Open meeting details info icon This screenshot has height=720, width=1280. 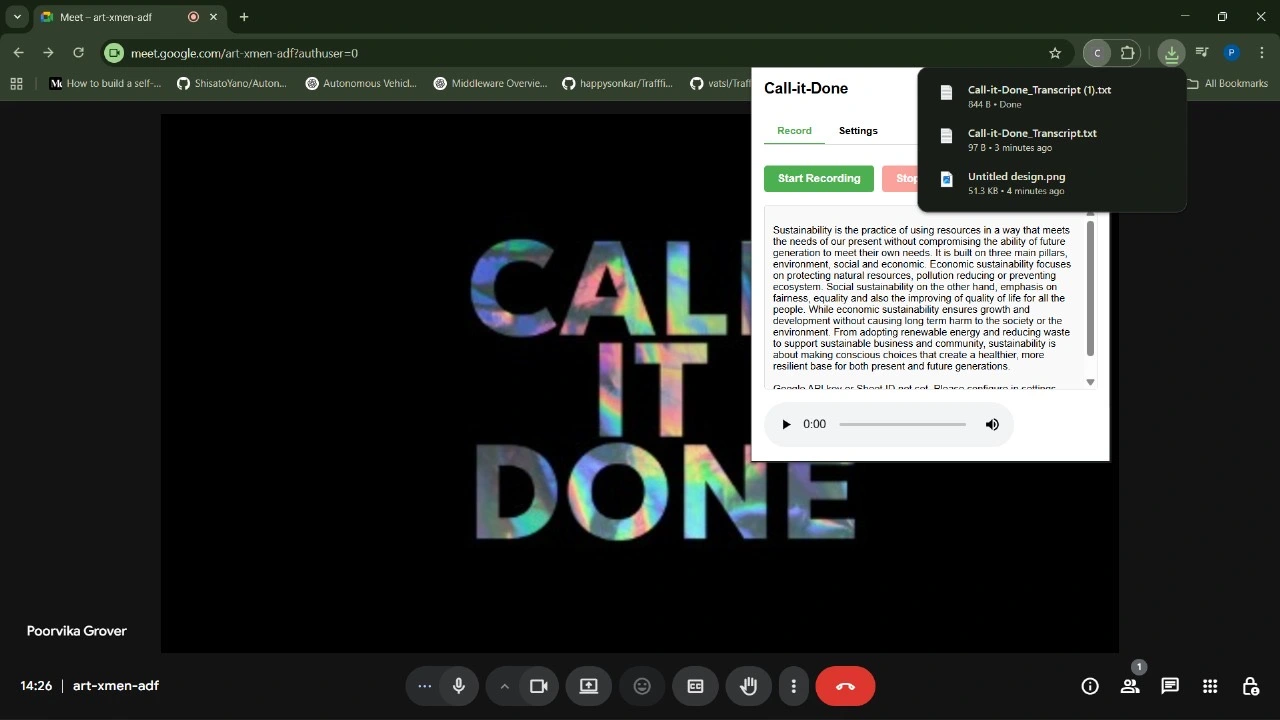[1090, 686]
